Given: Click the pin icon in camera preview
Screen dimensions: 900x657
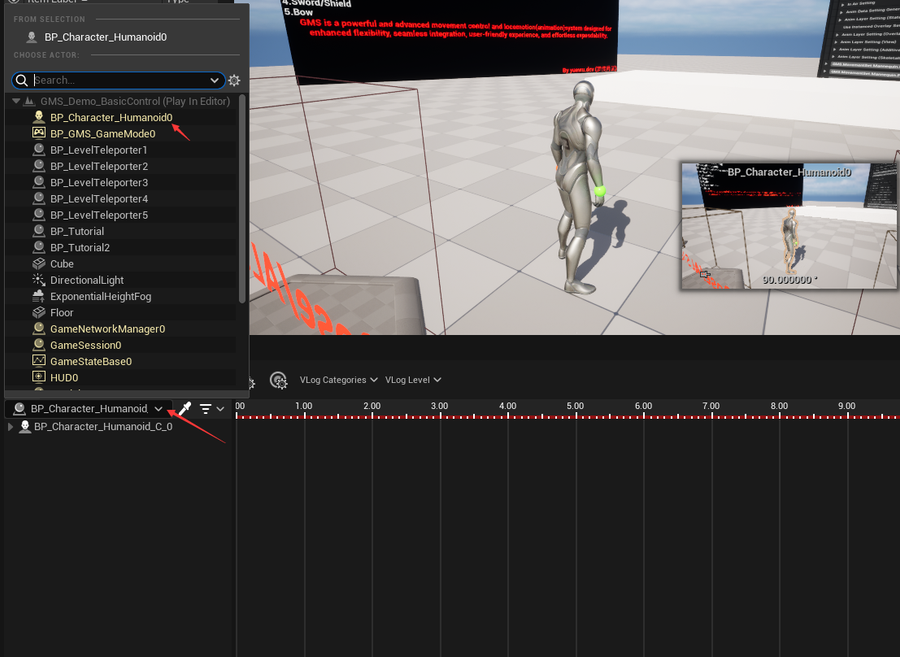Looking at the screenshot, I should tap(705, 274).
